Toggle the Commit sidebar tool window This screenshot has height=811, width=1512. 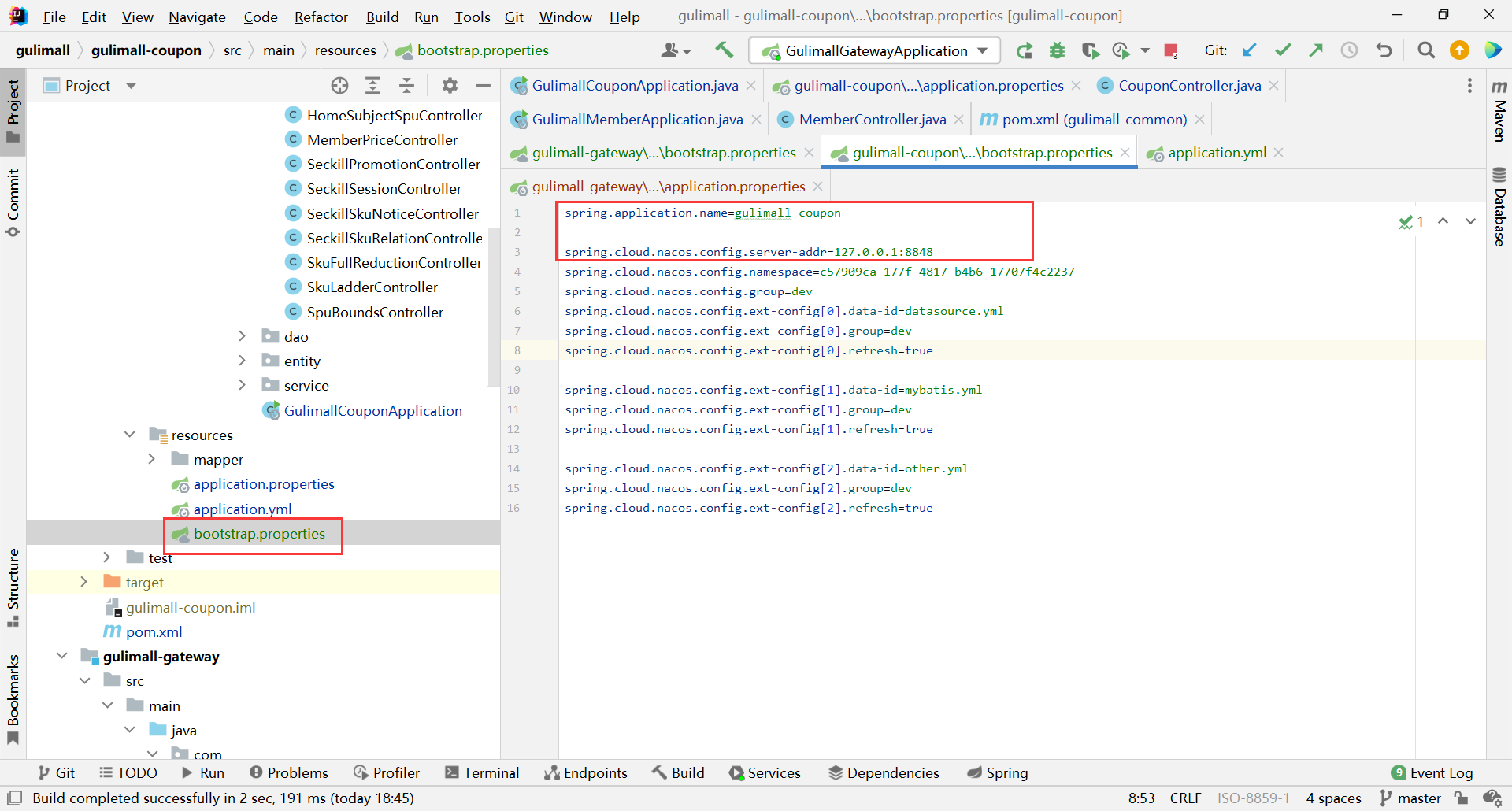tap(13, 202)
